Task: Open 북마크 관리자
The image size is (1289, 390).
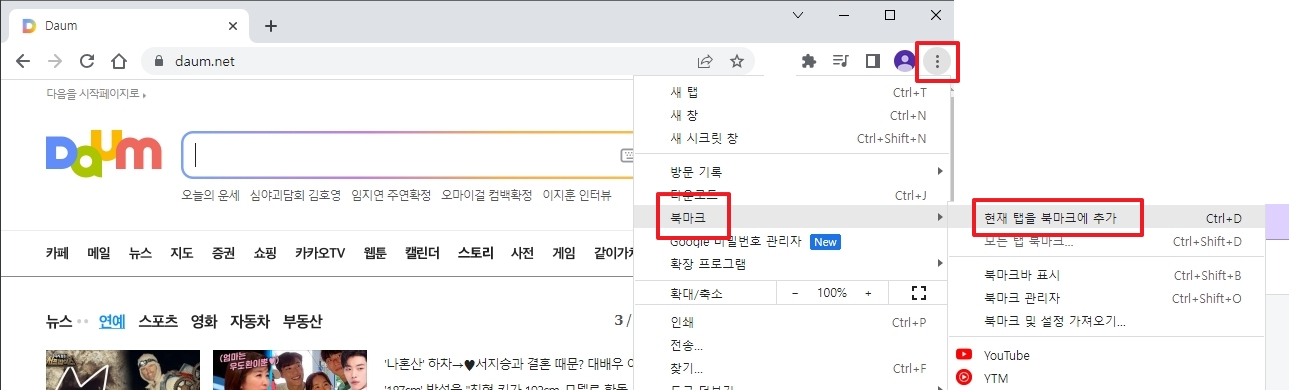Action: point(1108,298)
